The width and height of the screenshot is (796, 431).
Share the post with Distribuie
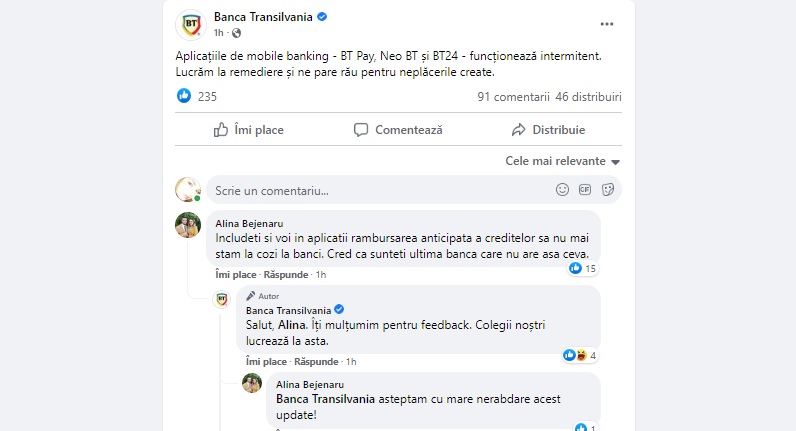click(x=547, y=130)
